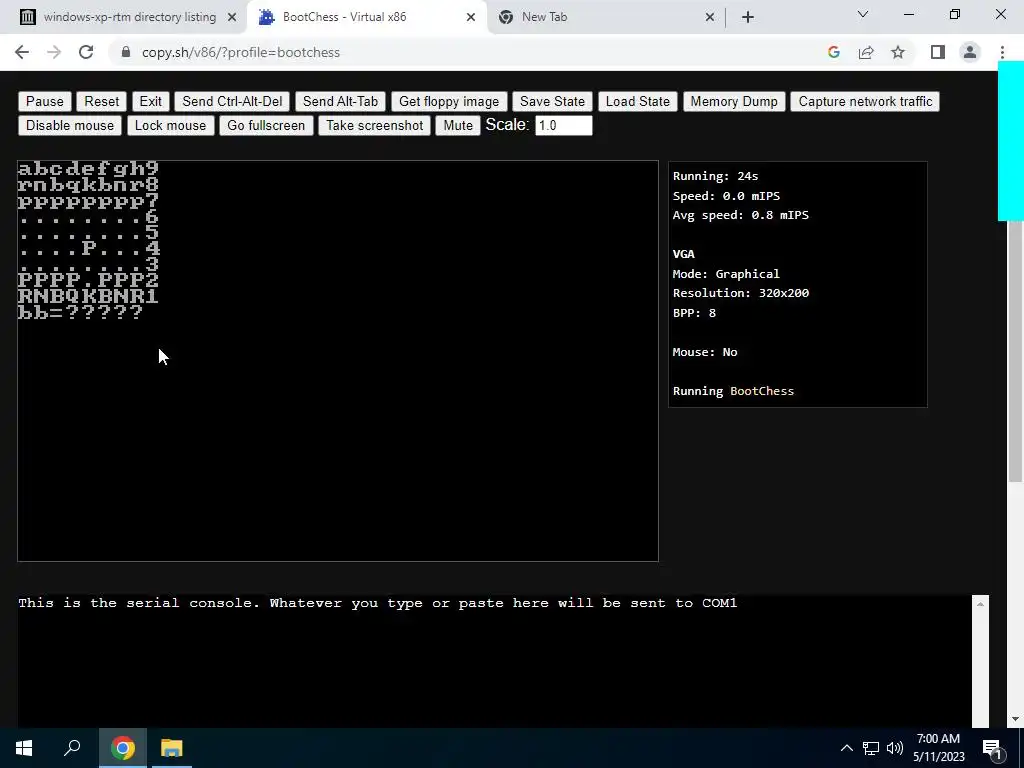The width and height of the screenshot is (1024, 768).
Task: Click the volume speaker tray icon
Action: click(895, 748)
